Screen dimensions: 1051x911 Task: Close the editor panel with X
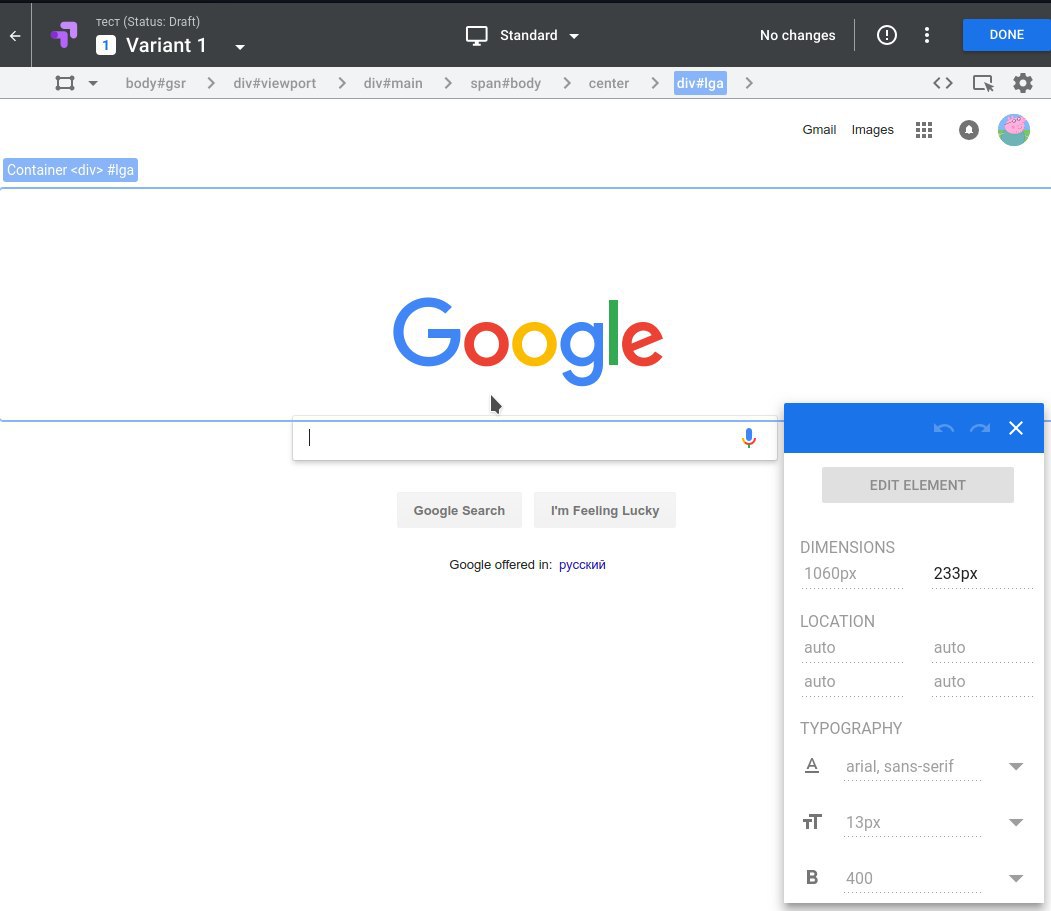(1015, 428)
